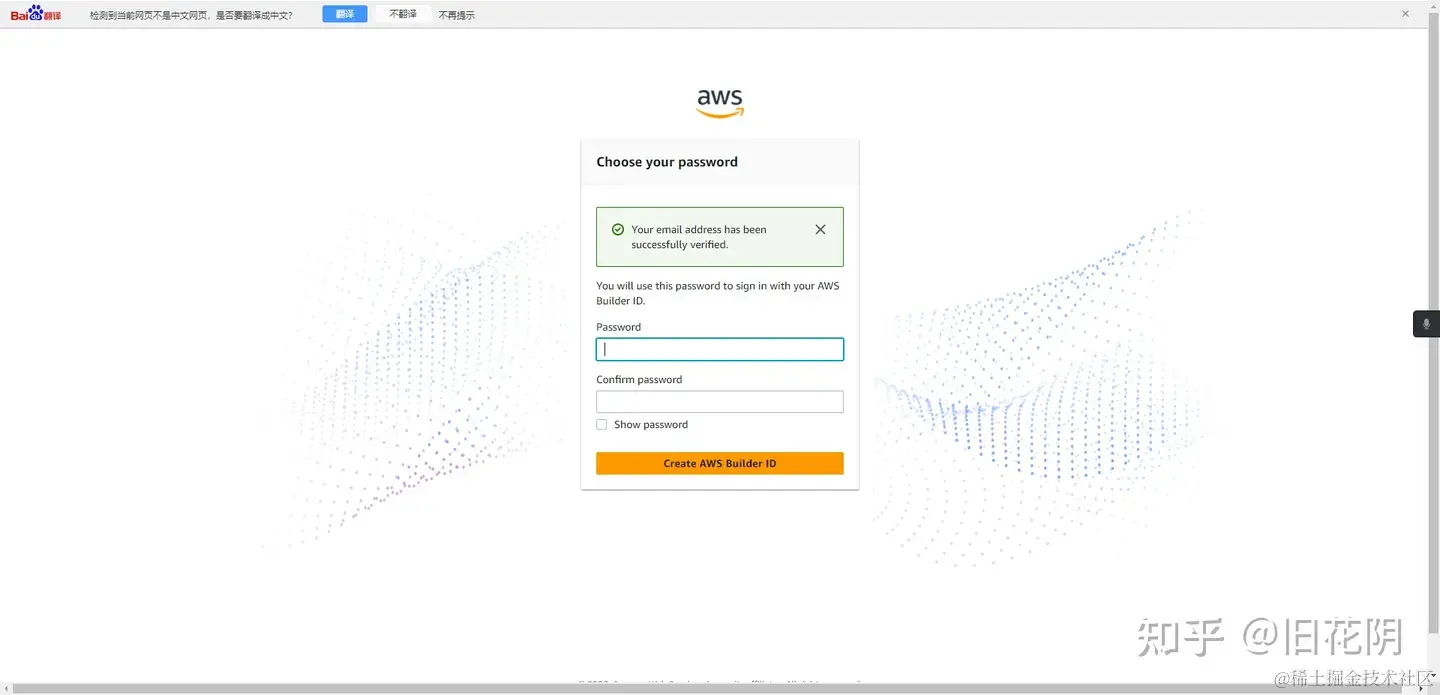Click Create AWS Builder ID button

tap(720, 463)
